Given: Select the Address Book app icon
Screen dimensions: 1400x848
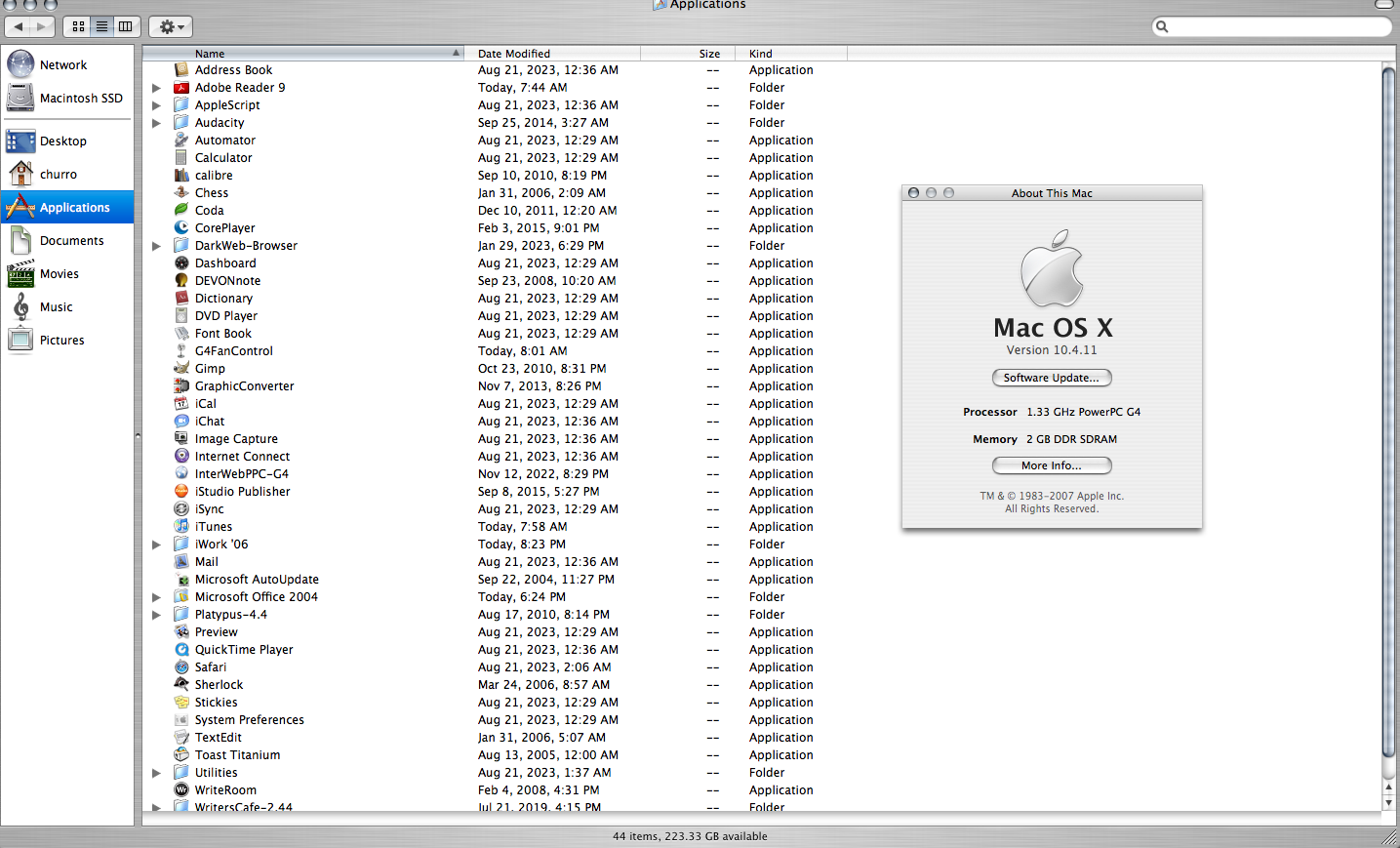Looking at the screenshot, I should coord(181,69).
